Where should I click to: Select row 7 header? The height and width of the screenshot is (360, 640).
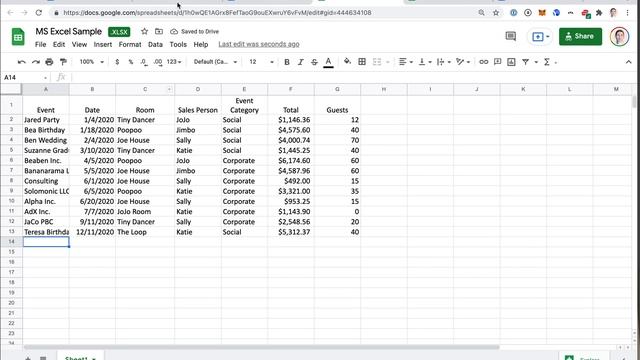[11, 170]
